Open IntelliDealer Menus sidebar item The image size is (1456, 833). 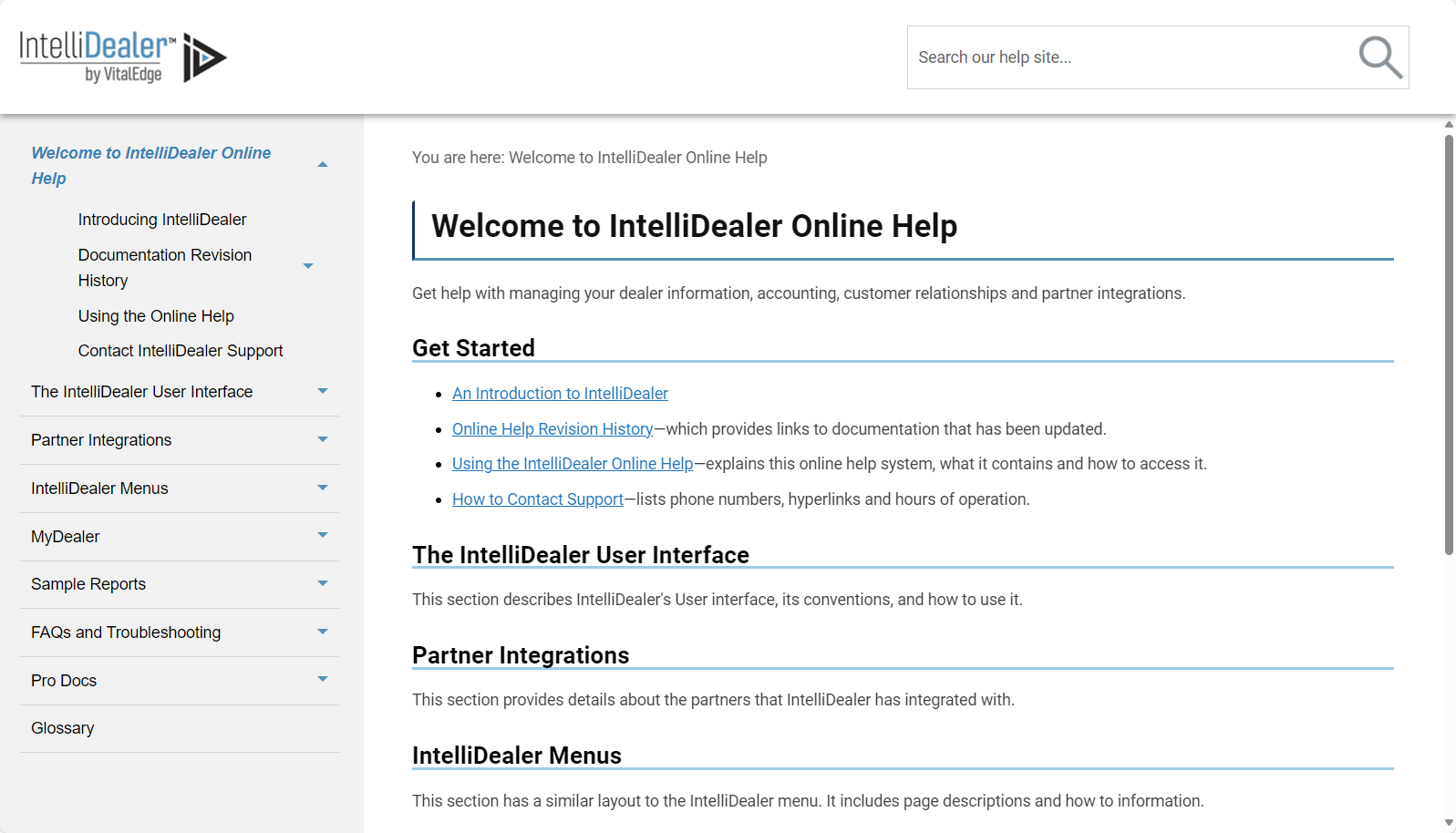pyautogui.click(x=99, y=488)
